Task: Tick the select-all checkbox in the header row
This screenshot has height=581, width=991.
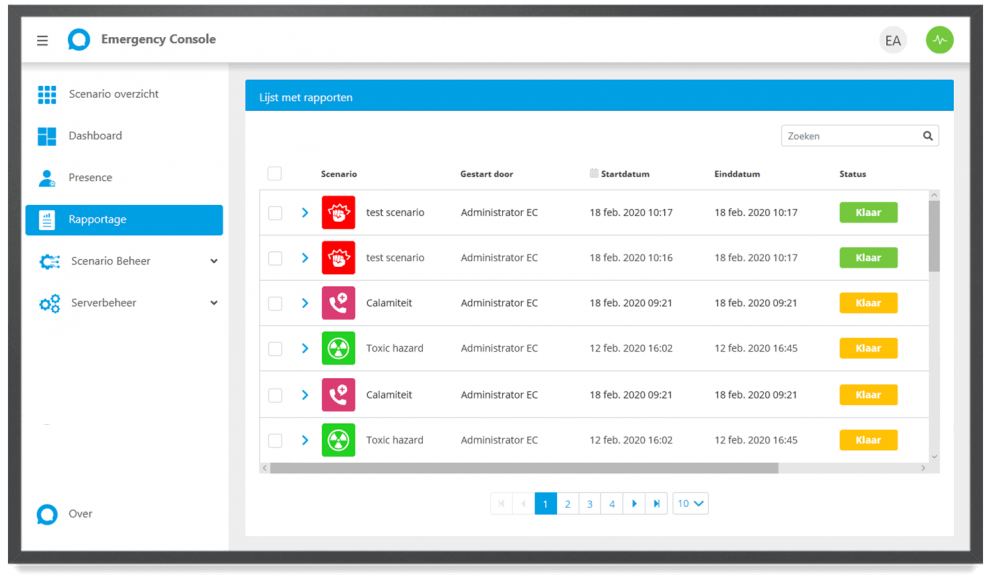Action: (x=274, y=173)
